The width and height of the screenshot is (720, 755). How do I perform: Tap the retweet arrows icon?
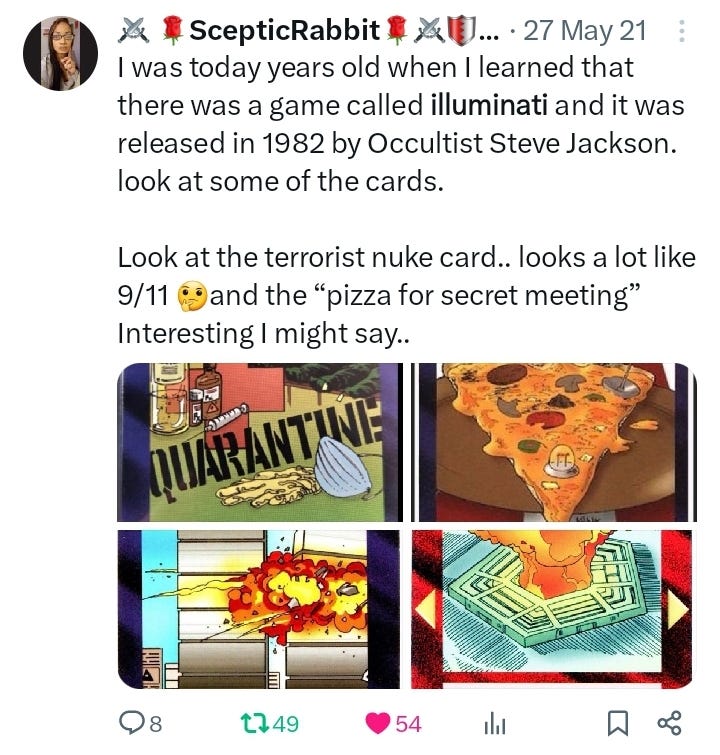(255, 724)
